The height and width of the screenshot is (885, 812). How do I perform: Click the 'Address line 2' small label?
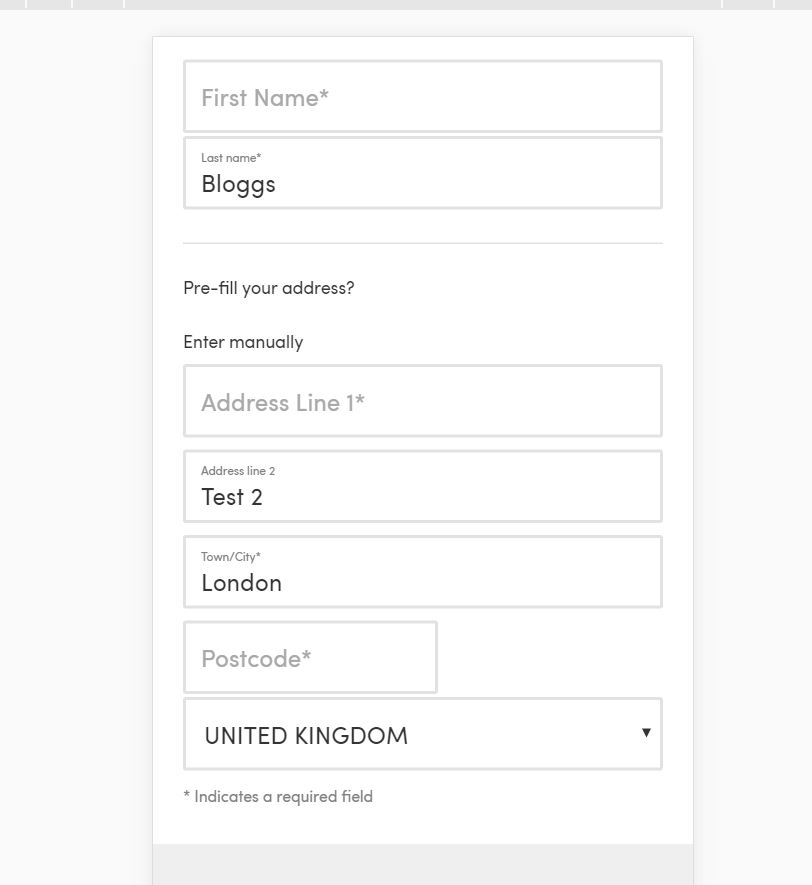click(238, 471)
